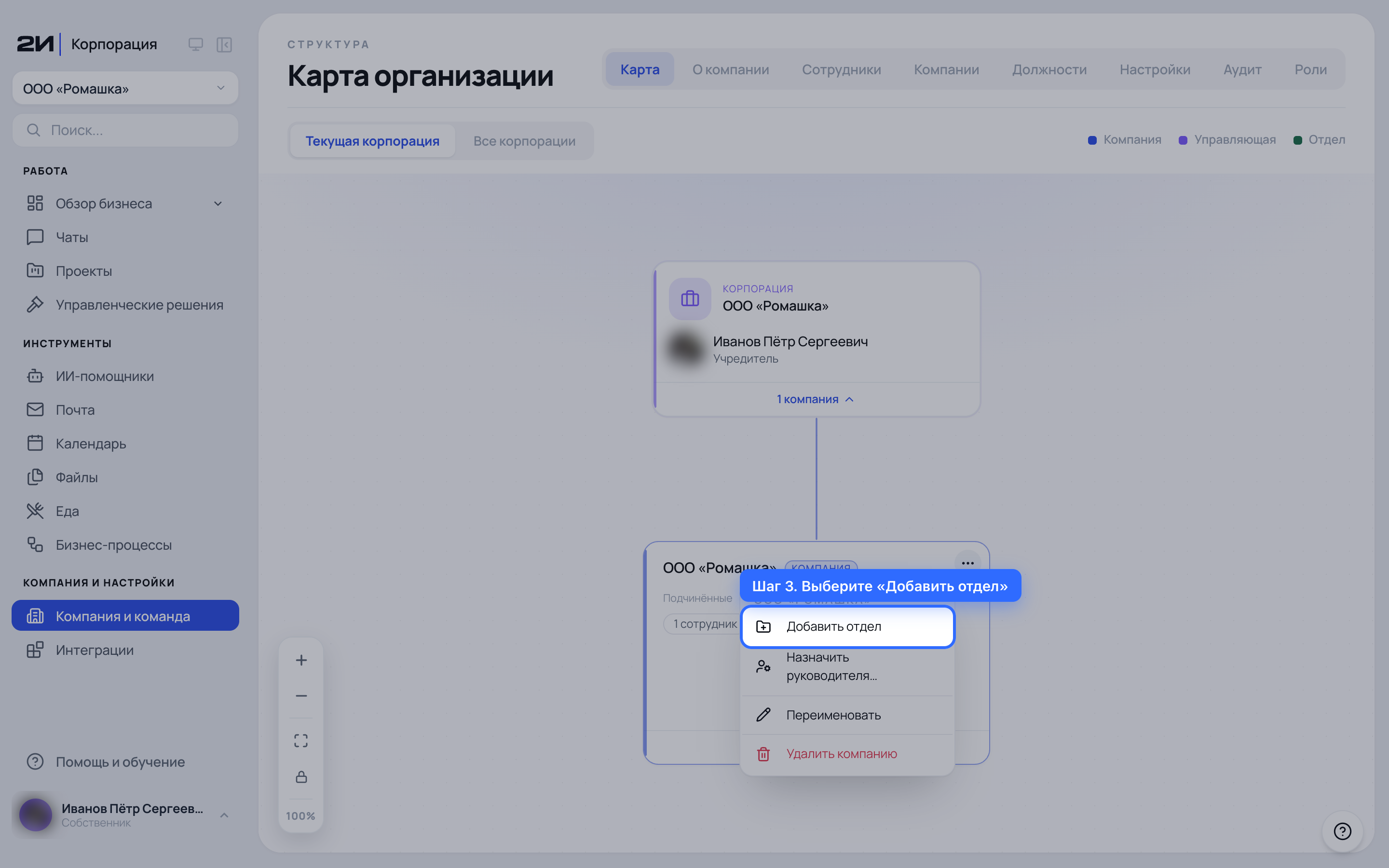The image size is (1389, 868).
Task: Choose Удалить компанию in context menu
Action: coord(847,754)
